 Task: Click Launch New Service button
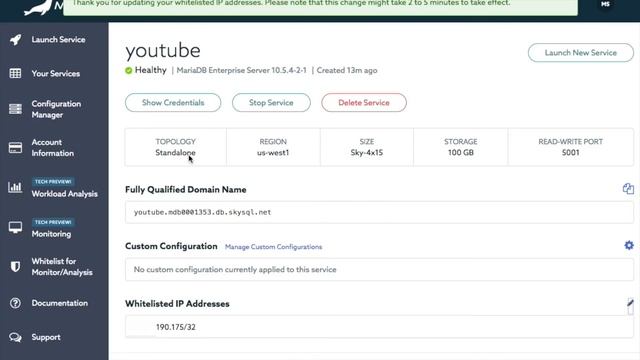click(x=580, y=53)
